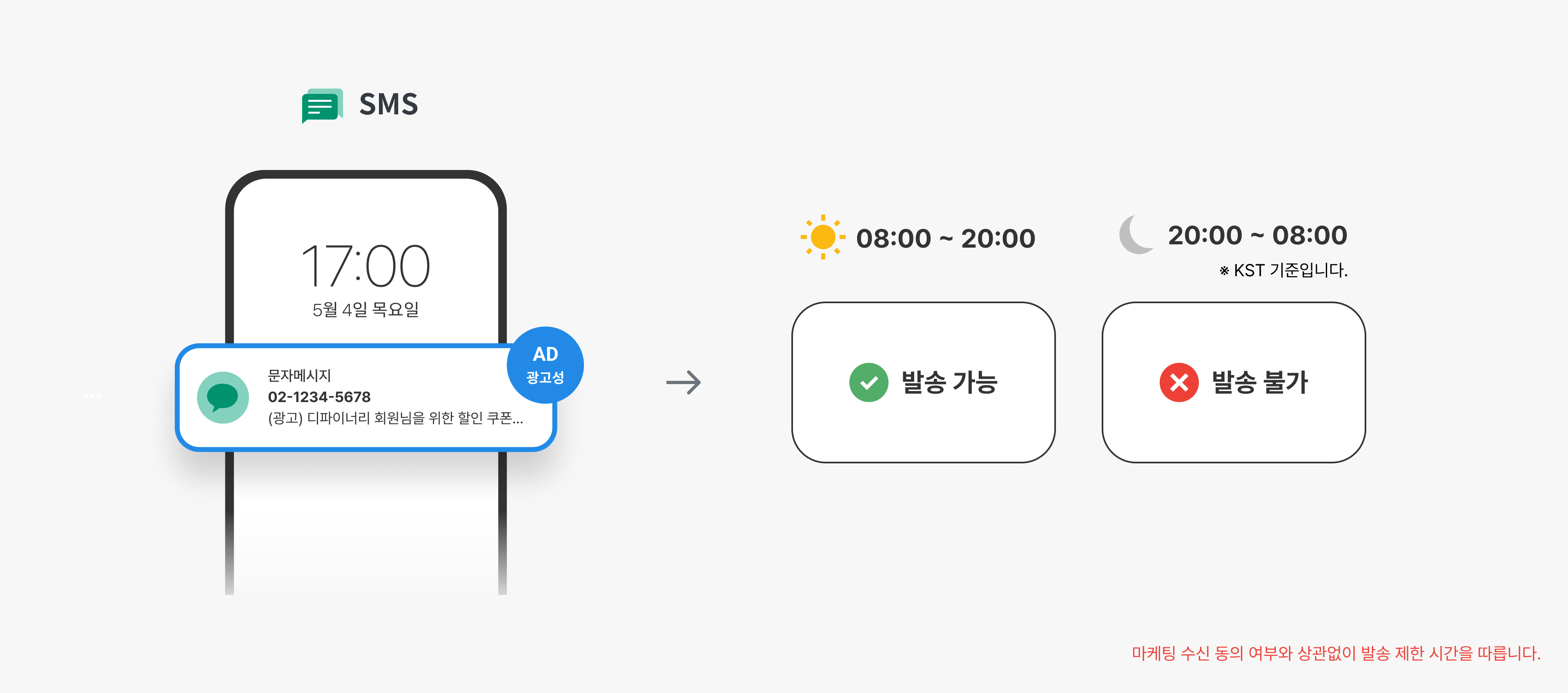Click the 발송 불가 label
Viewport: 1568px width, 693px height.
pos(1259,382)
